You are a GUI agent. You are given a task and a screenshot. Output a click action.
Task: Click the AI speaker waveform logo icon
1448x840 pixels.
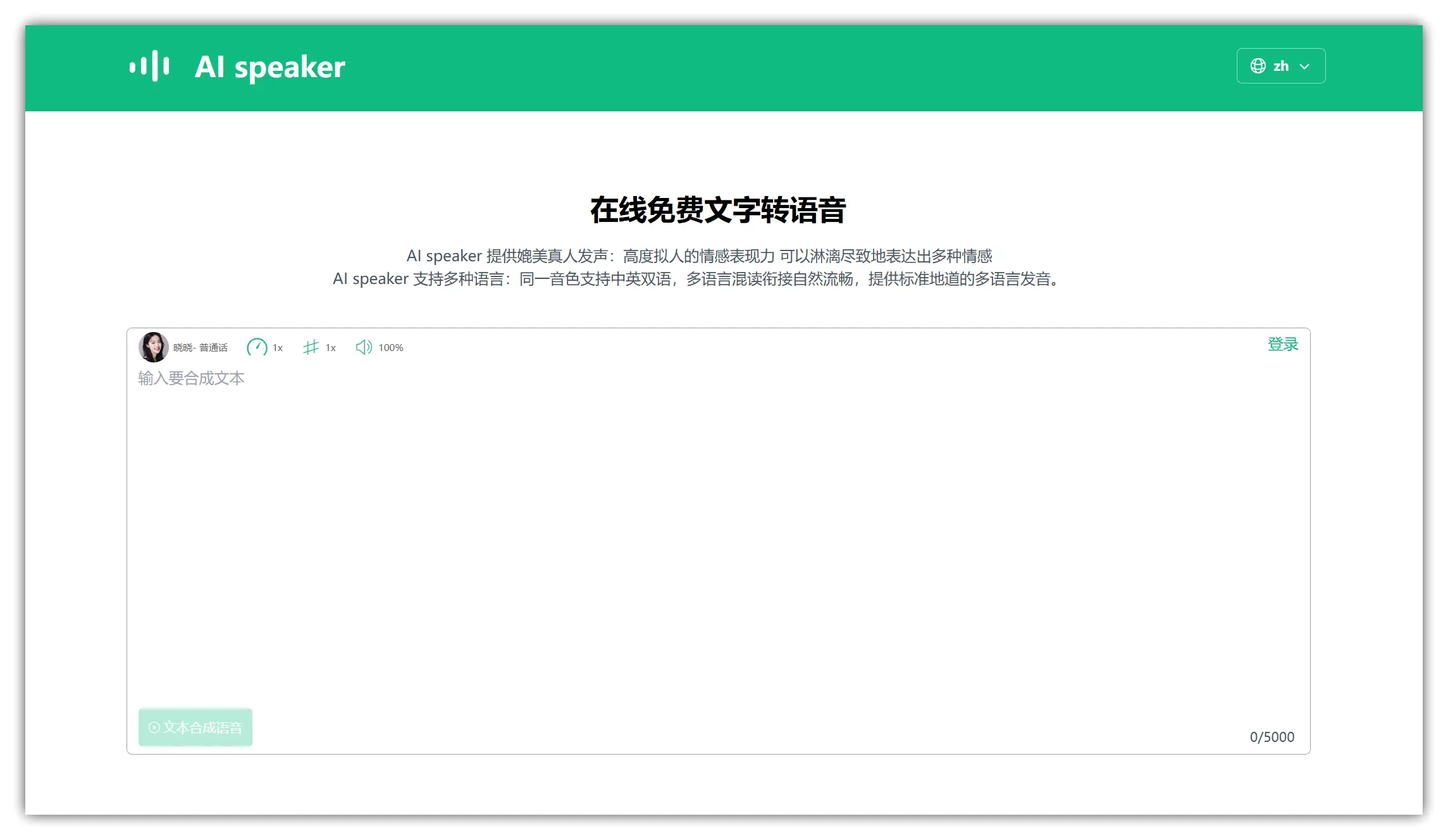pyautogui.click(x=149, y=66)
